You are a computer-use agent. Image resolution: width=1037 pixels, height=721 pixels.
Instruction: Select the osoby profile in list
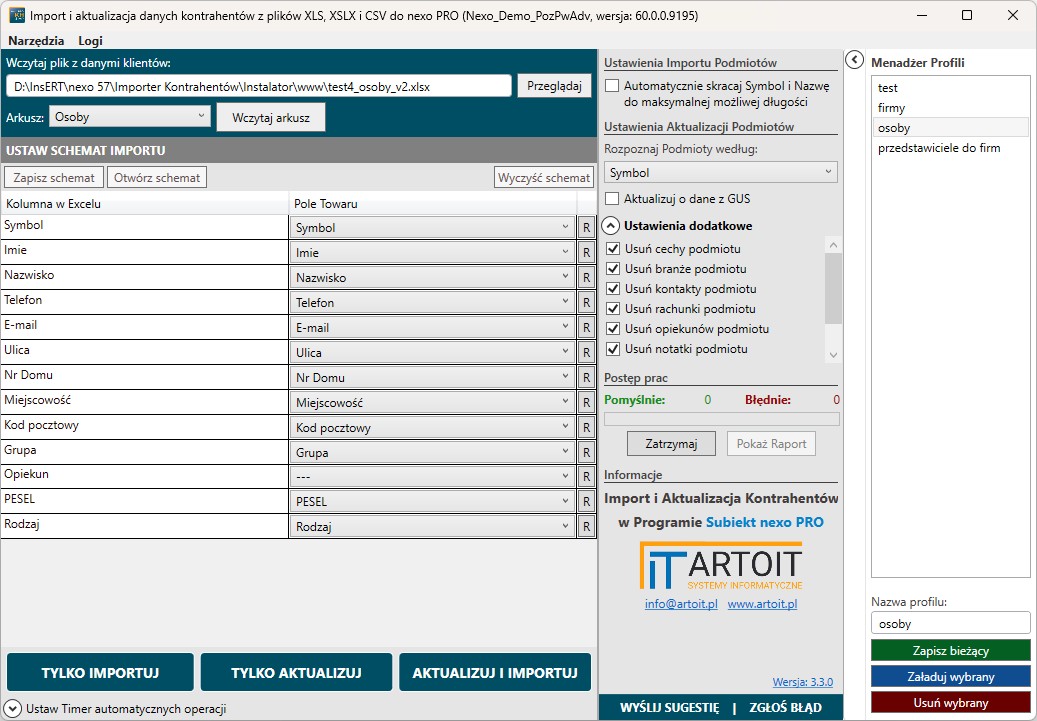pos(950,128)
